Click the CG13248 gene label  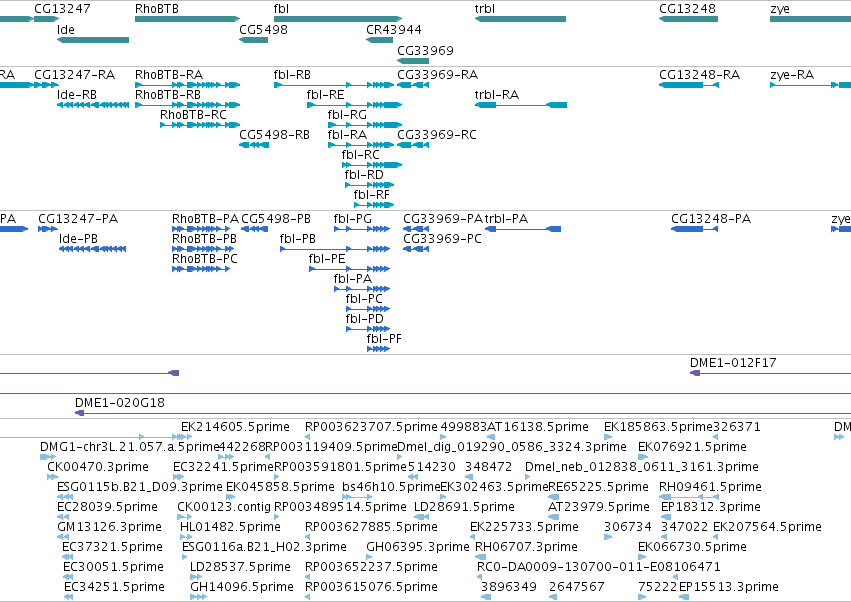click(687, 9)
